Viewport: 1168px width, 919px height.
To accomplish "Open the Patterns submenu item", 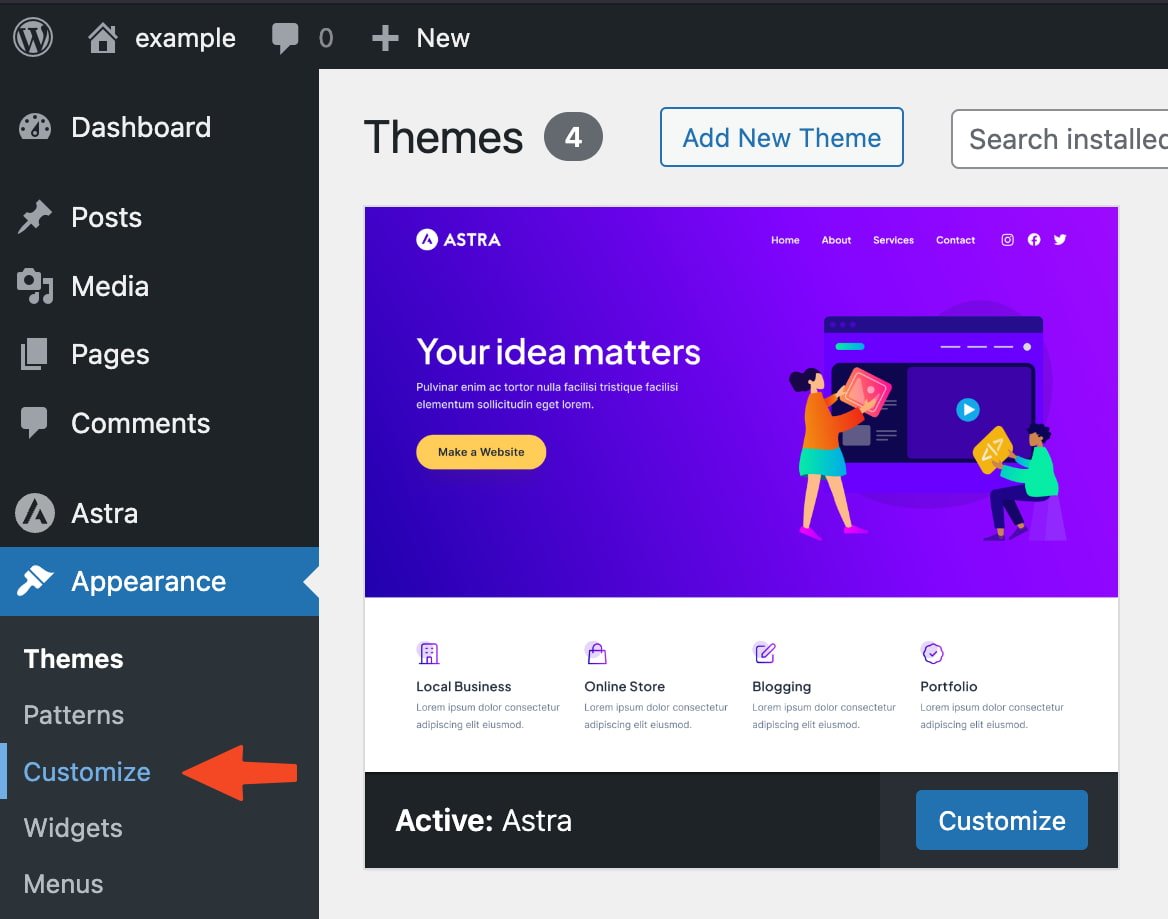I will coord(74,715).
